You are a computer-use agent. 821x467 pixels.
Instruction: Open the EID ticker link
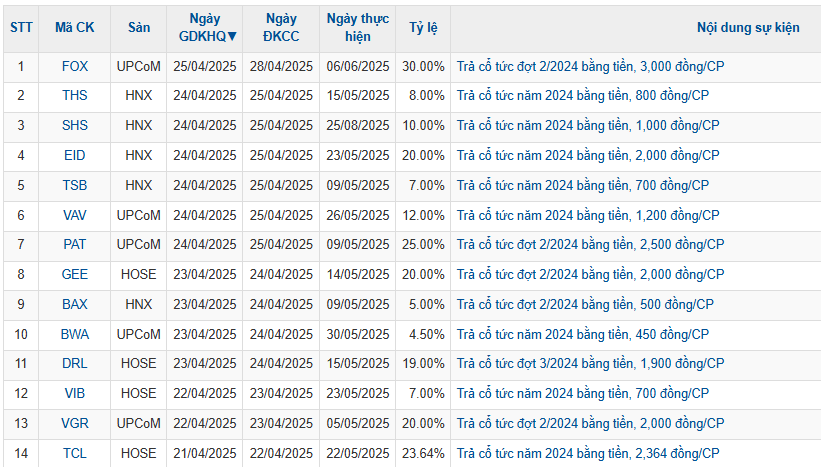coord(74,156)
